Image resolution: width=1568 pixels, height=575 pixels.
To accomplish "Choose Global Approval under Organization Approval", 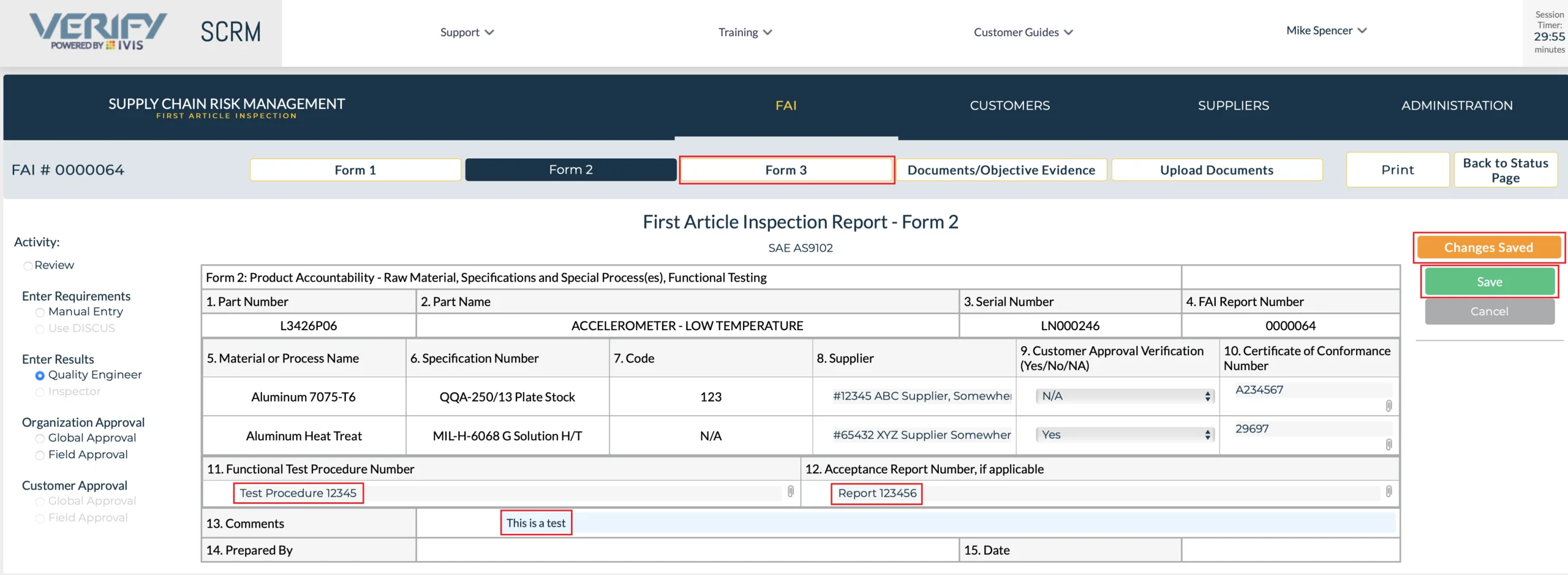I will (x=40, y=438).
